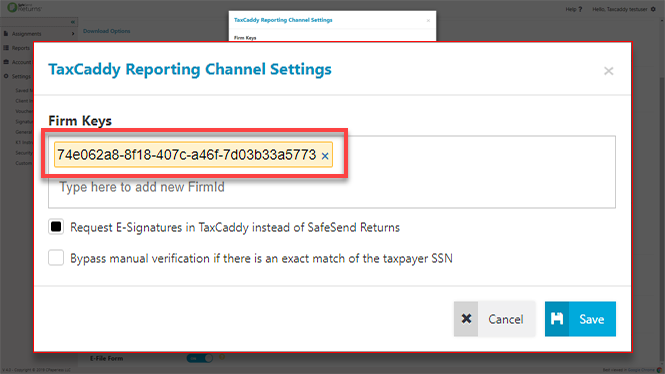Expand the Assignments chevron arrow

pyautogui.click(x=73, y=33)
